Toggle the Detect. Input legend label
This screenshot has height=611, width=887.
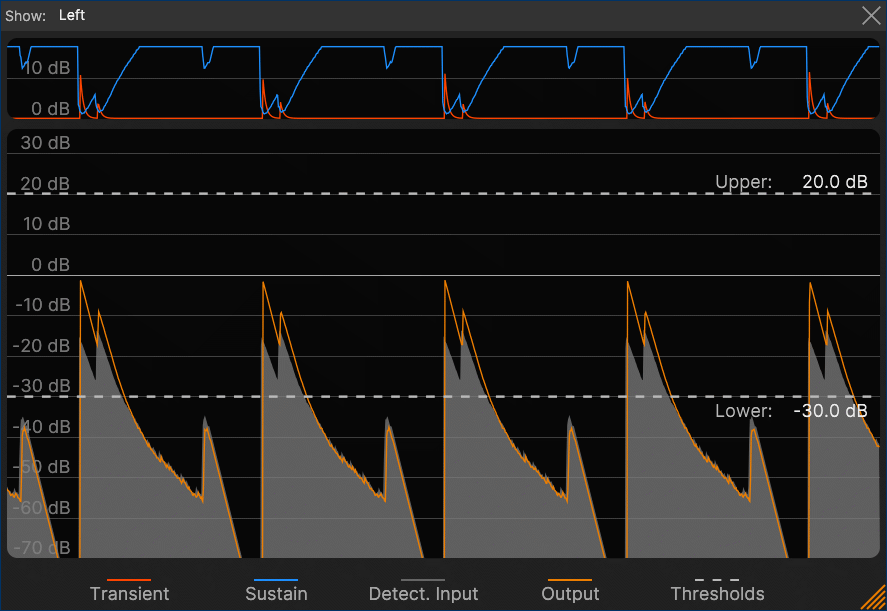coord(423,594)
